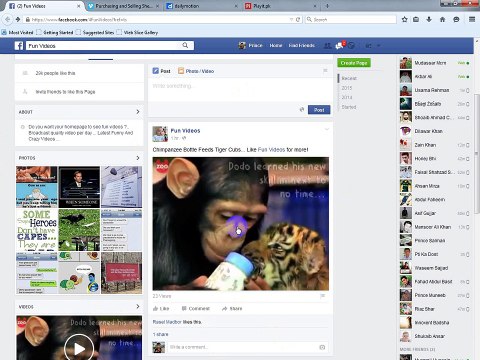Image resolution: width=480 pixels, height=360 pixels.
Task: Click Home in the Facebook top bar
Action: pyautogui.click(x=276, y=45)
